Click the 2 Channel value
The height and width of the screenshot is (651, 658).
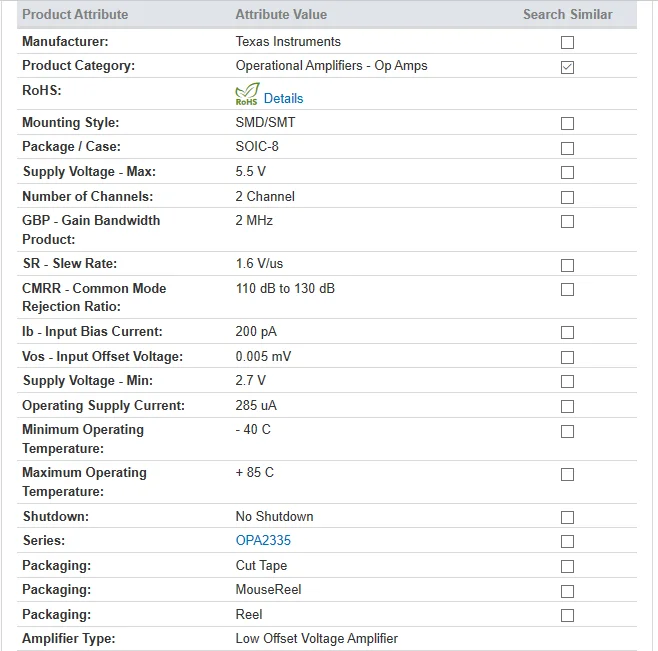point(265,196)
